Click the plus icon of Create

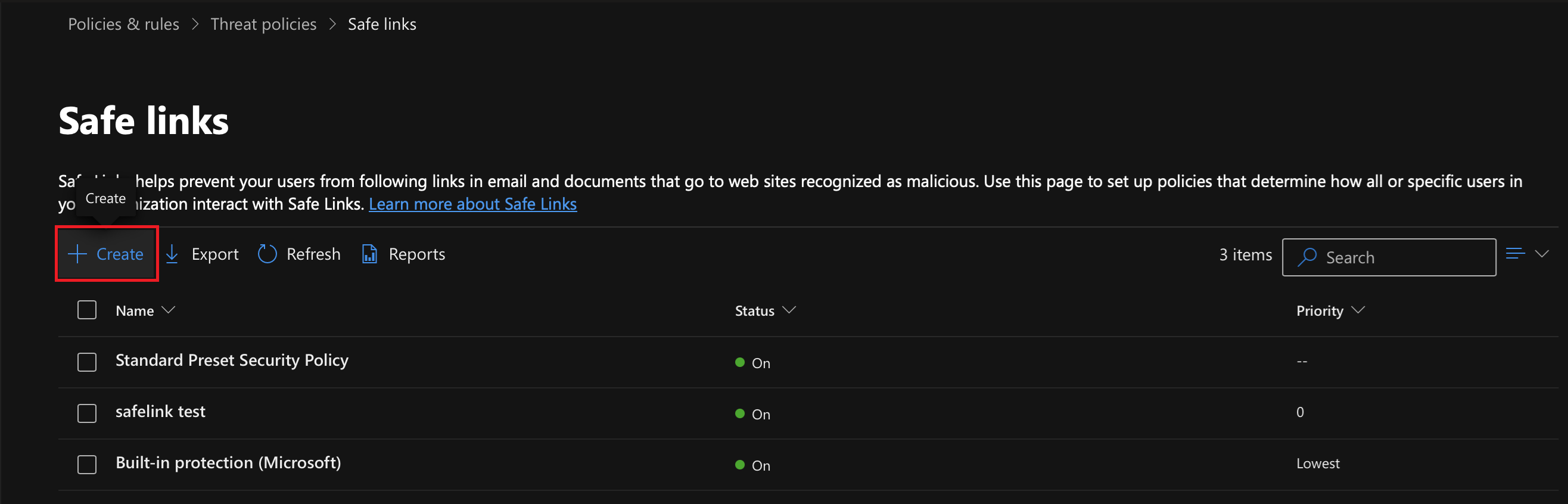coord(77,254)
